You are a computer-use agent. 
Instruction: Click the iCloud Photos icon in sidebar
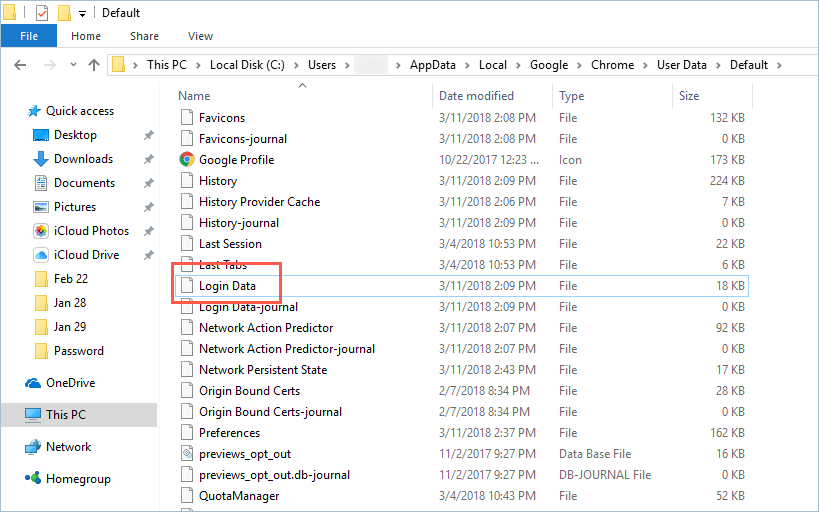tap(41, 231)
